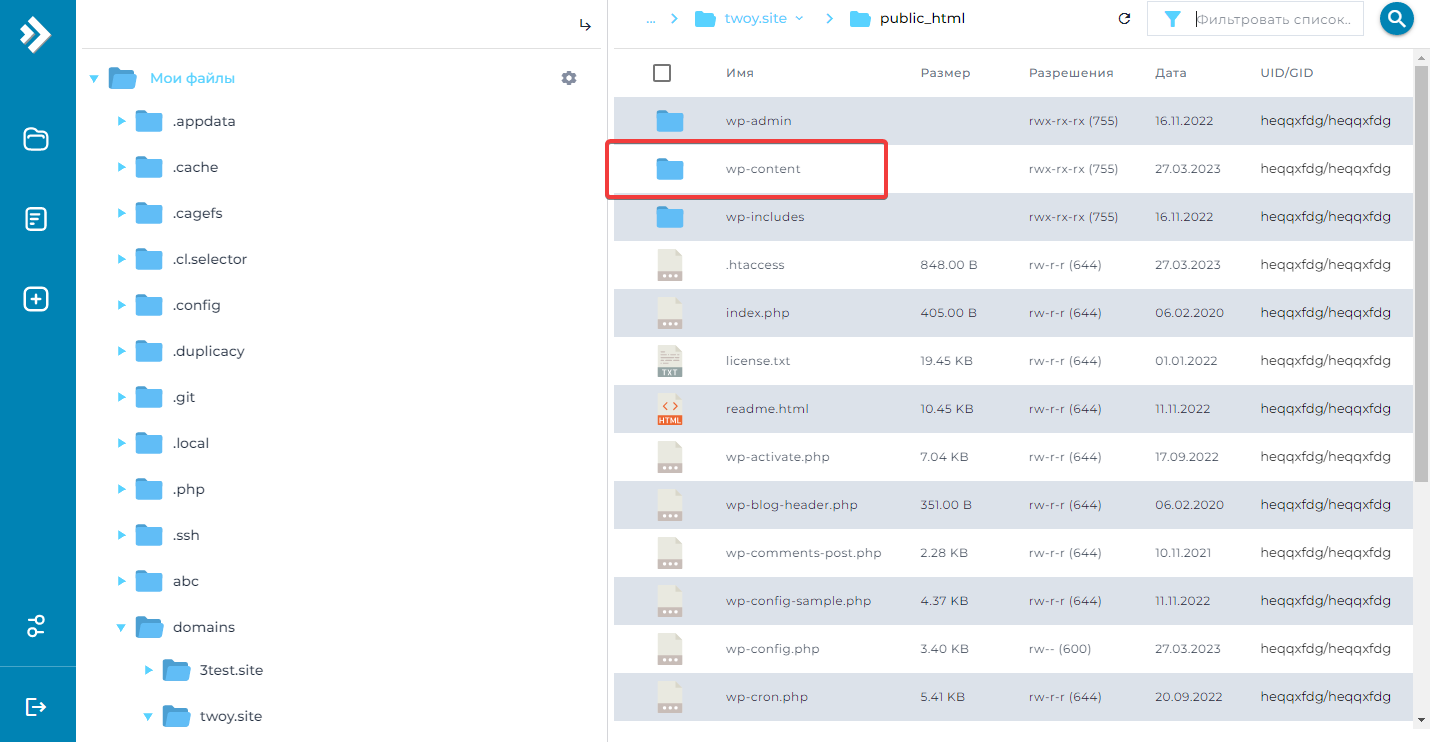The height and width of the screenshot is (742, 1430).
Task: Expand the .local folder arrow
Action: point(122,443)
